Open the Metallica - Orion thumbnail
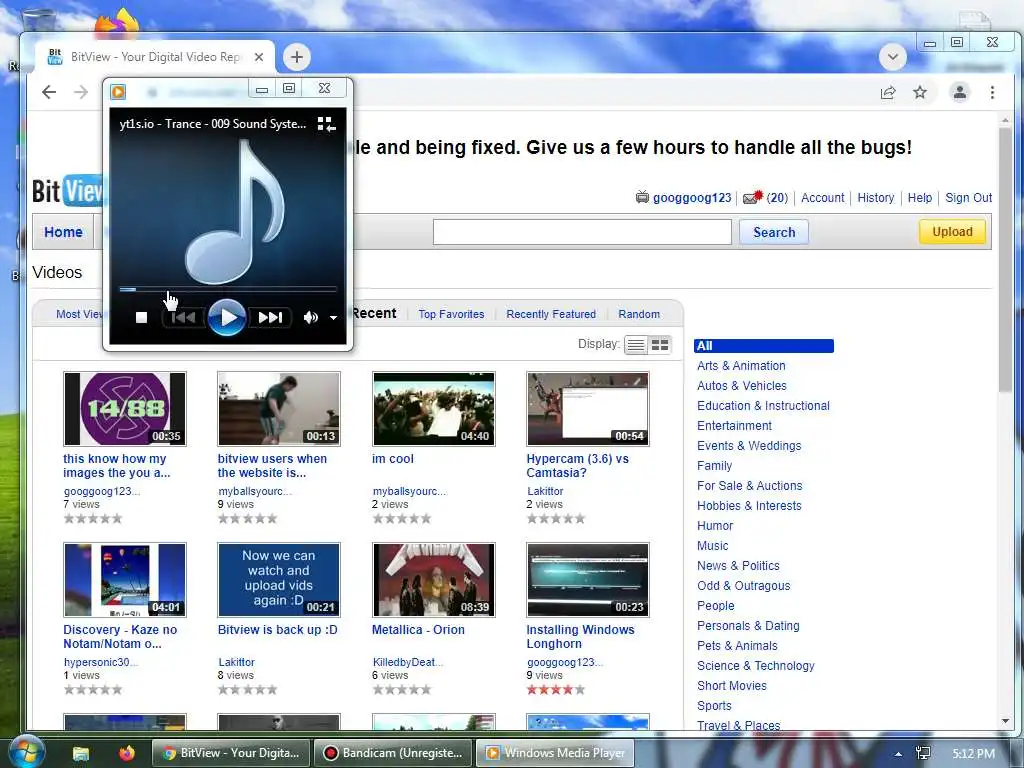The height and width of the screenshot is (768, 1024). pos(434,580)
